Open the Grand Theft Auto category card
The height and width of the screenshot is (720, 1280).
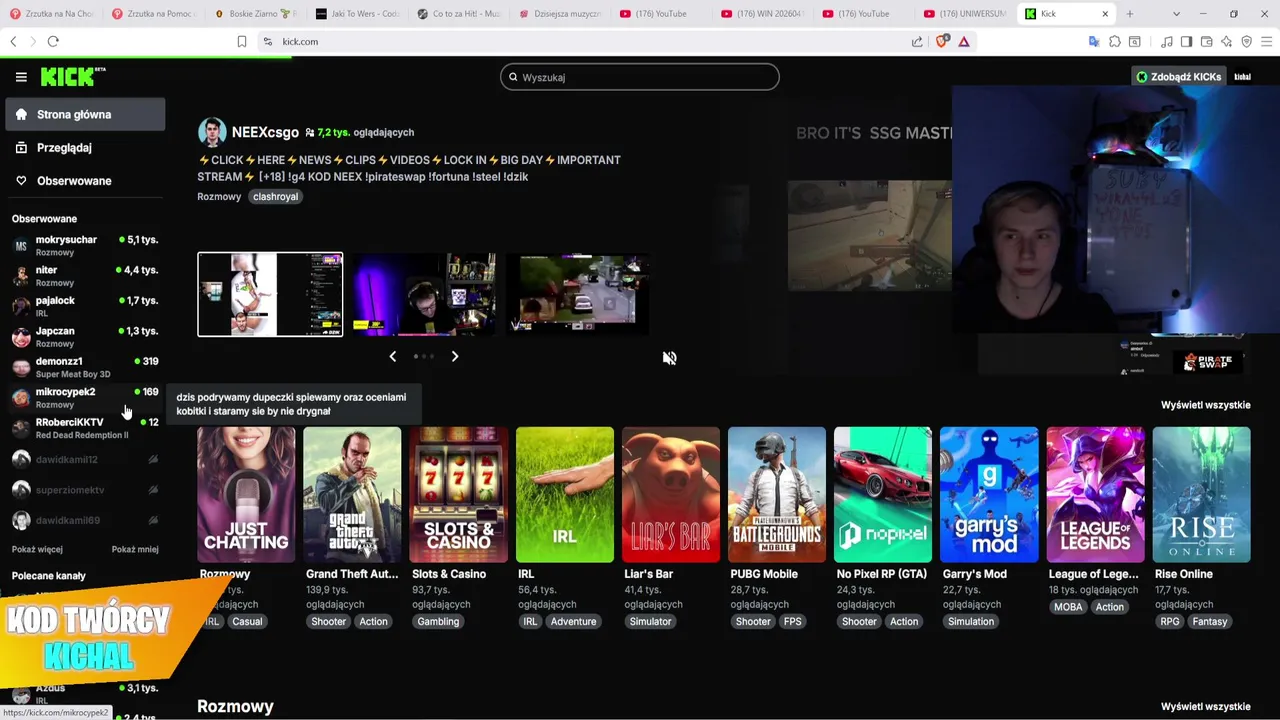pos(352,494)
